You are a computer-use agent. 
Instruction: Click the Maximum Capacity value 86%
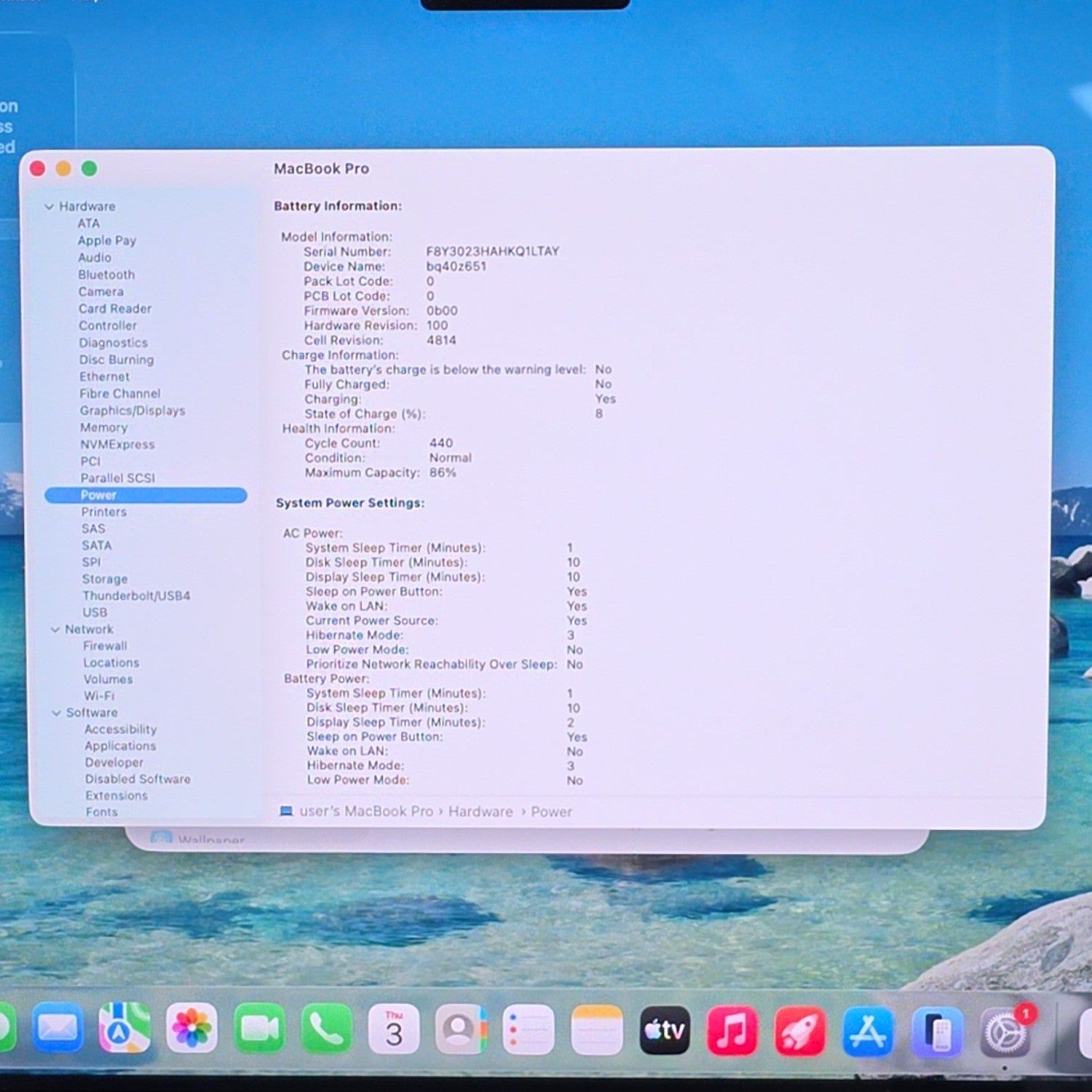pyautogui.click(x=443, y=472)
